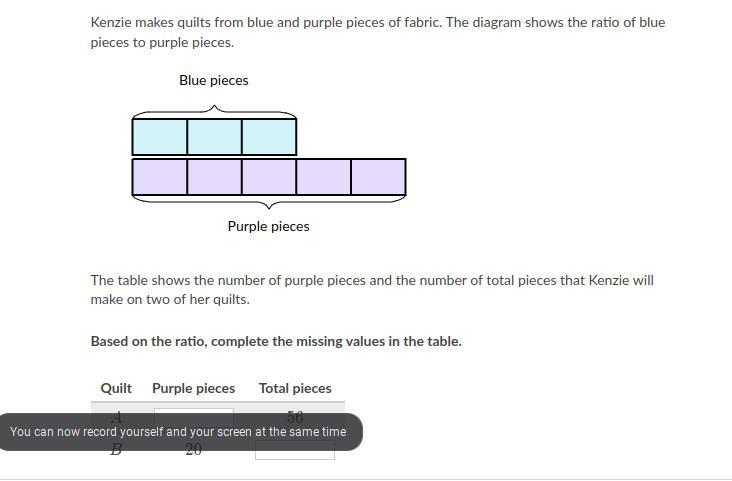The width and height of the screenshot is (732, 481).
Task: Click the "Blue pieces" diagram label
Action: pos(214,80)
